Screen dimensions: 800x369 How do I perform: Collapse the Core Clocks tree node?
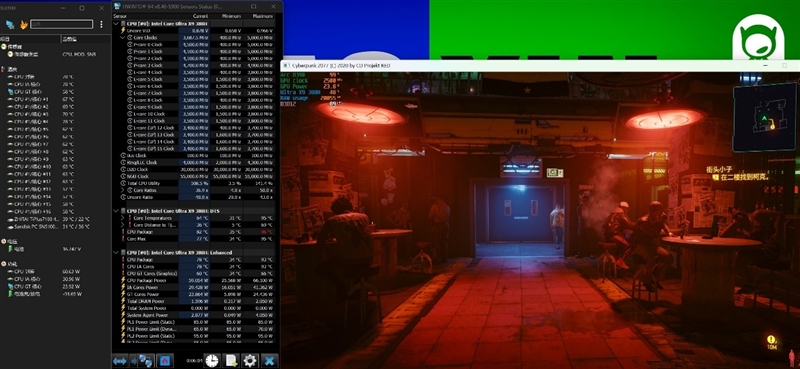click(122, 37)
